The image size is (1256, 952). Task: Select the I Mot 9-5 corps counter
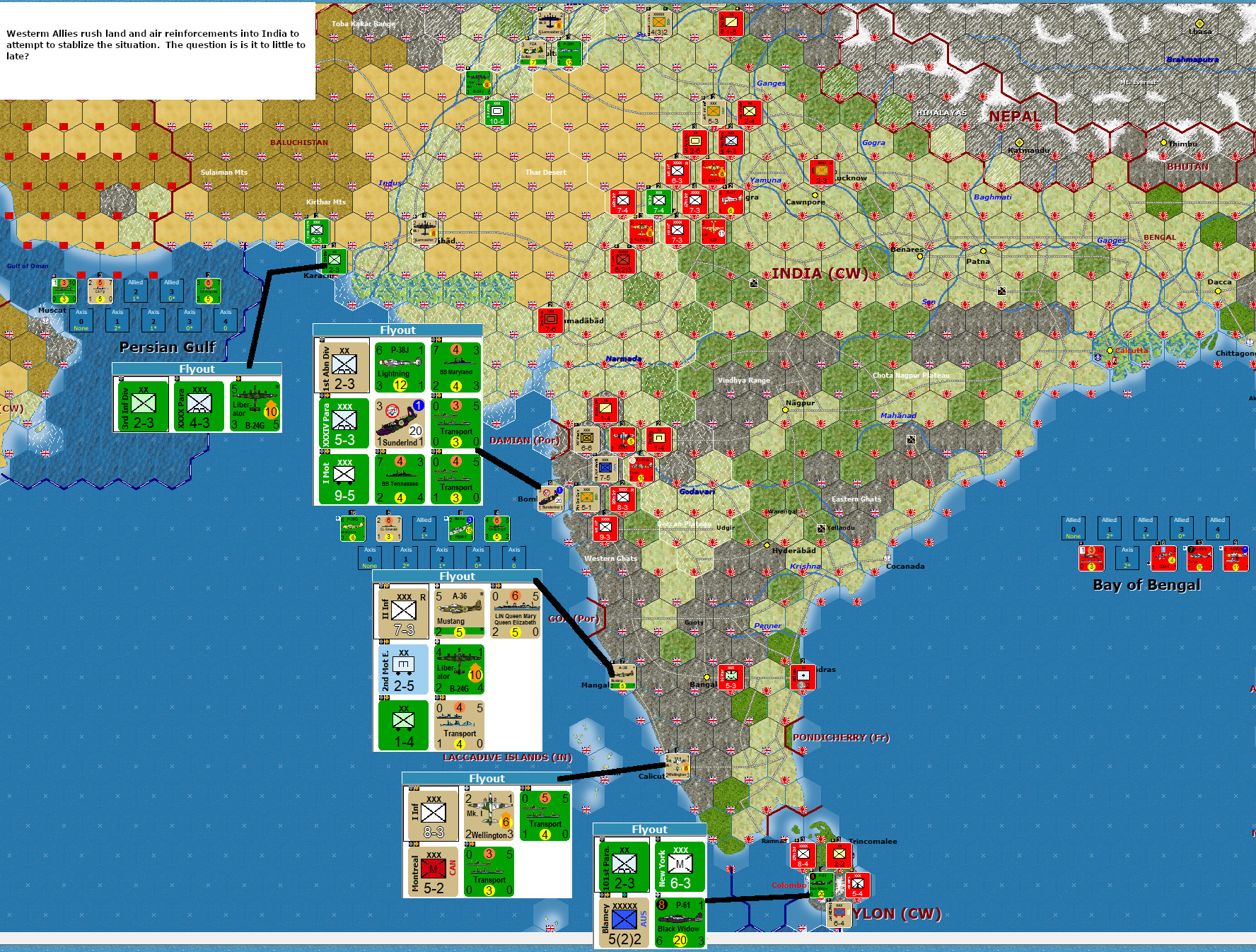[x=343, y=479]
